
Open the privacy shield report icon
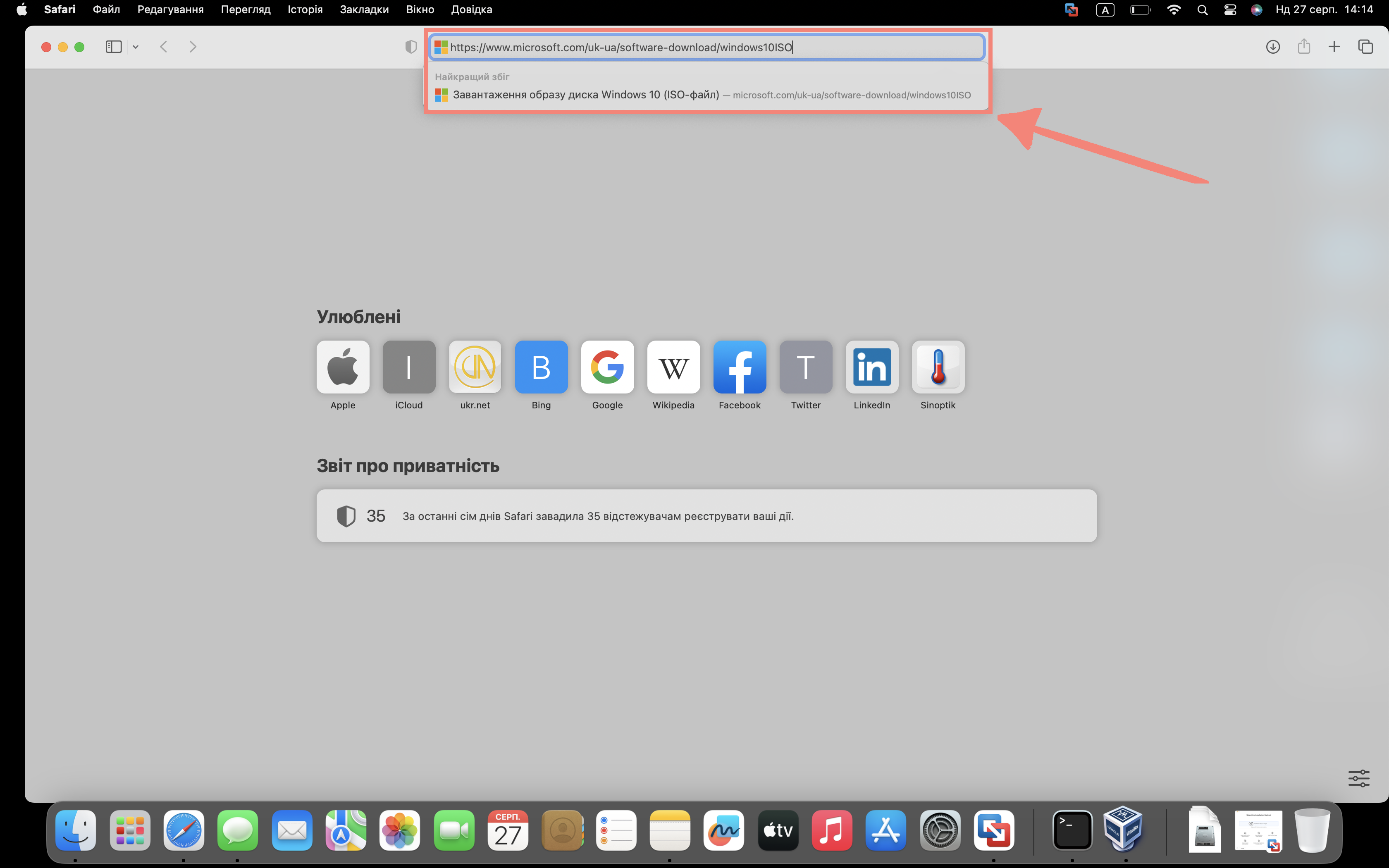click(x=411, y=47)
